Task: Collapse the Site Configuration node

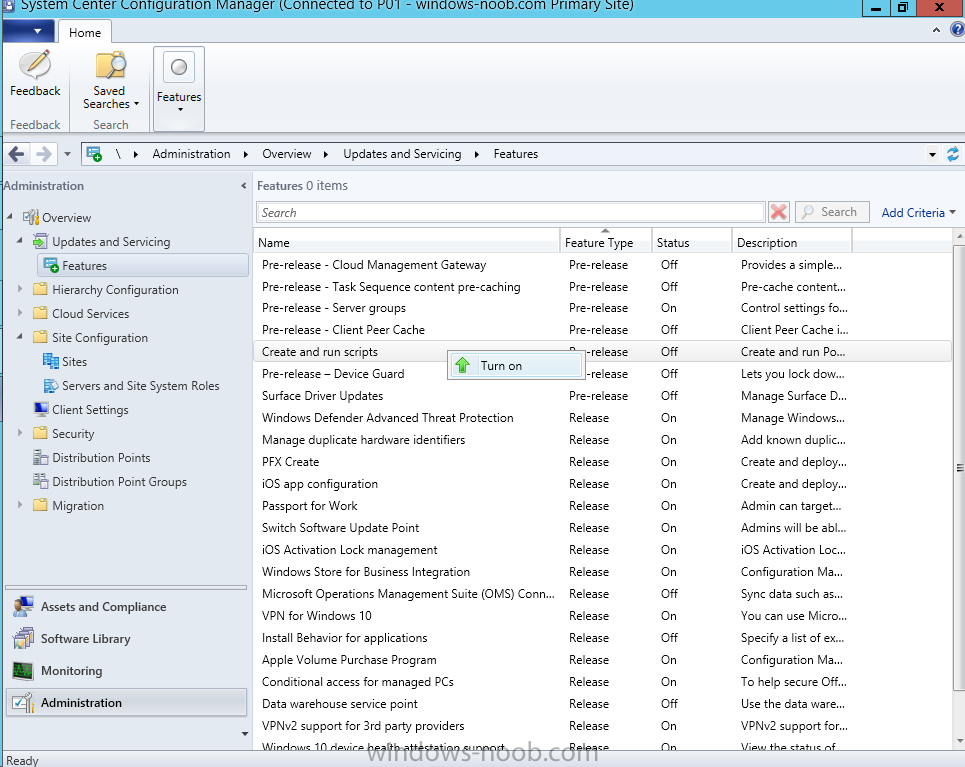Action: (x=20, y=337)
